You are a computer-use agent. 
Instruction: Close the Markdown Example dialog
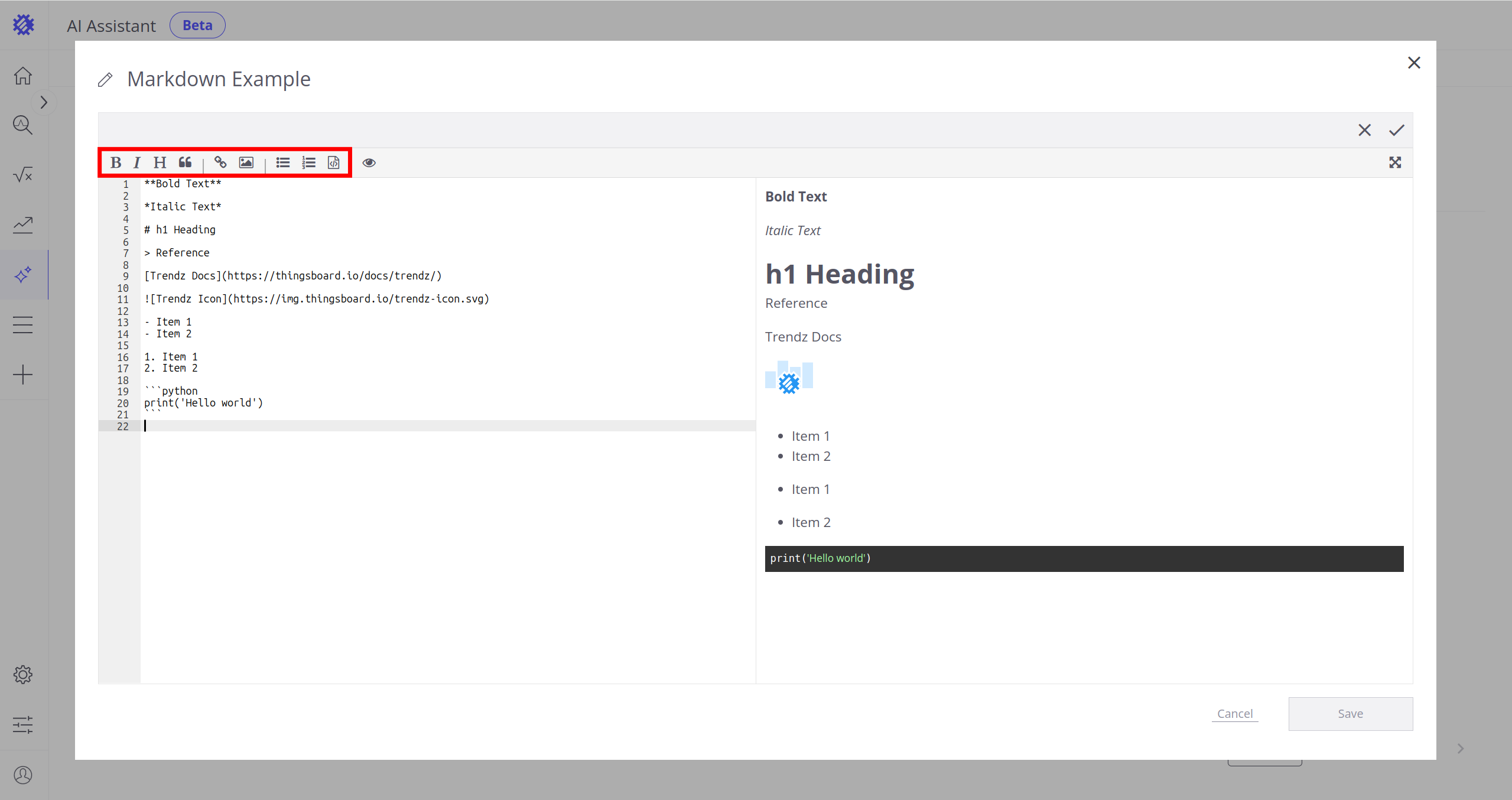[1414, 63]
